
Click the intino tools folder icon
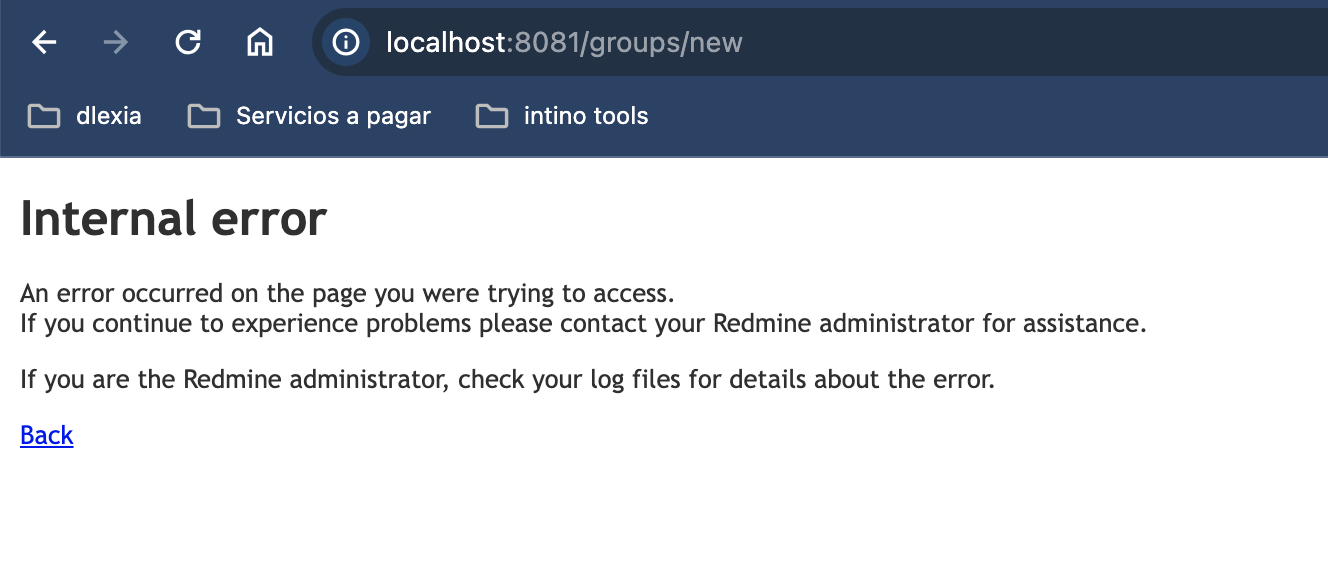pos(491,116)
